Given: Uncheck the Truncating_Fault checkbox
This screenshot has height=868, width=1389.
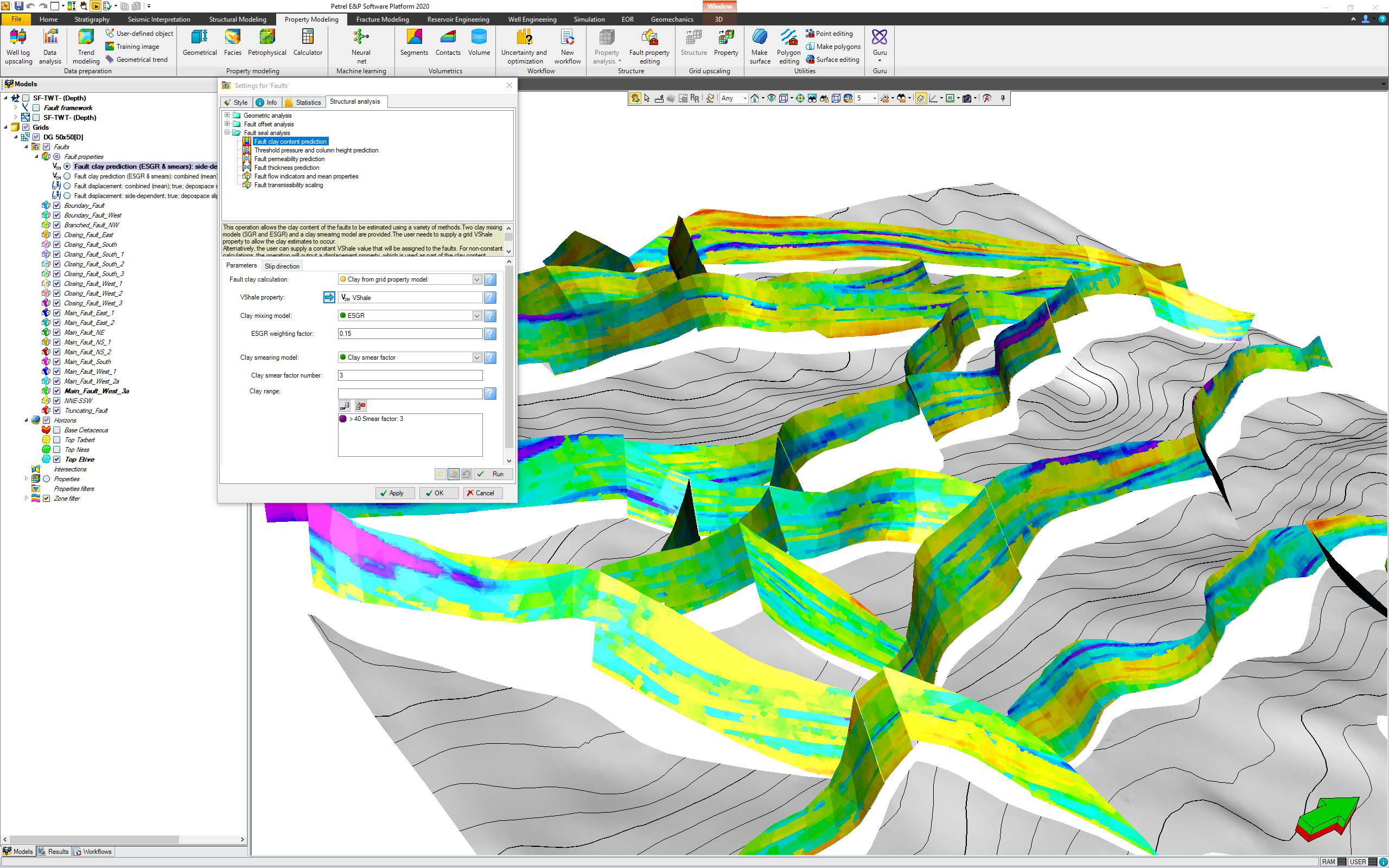Looking at the screenshot, I should [57, 411].
